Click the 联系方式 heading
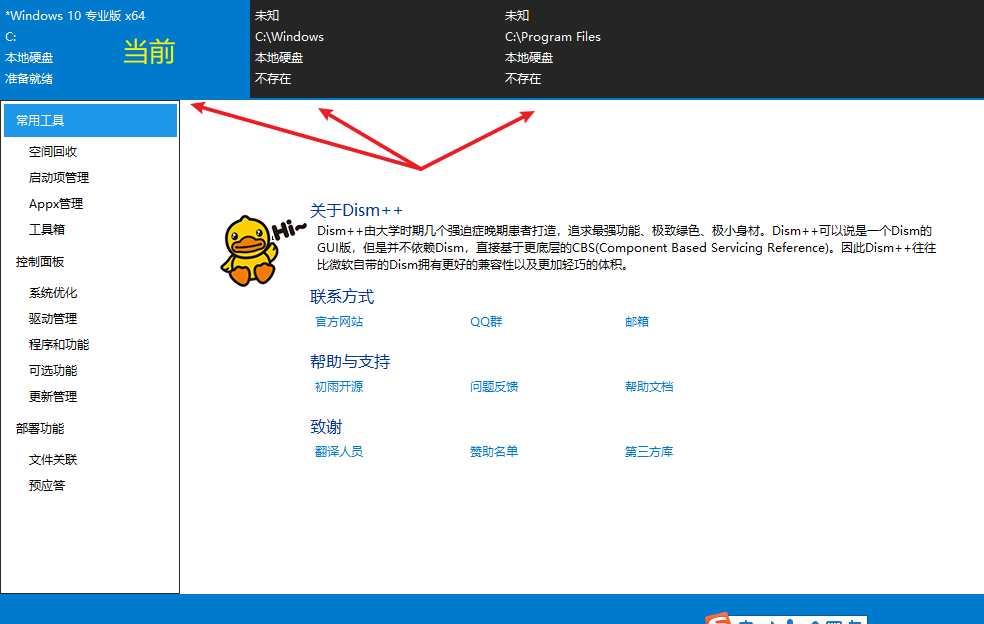Viewport: 984px width, 624px height. pyautogui.click(x=342, y=296)
